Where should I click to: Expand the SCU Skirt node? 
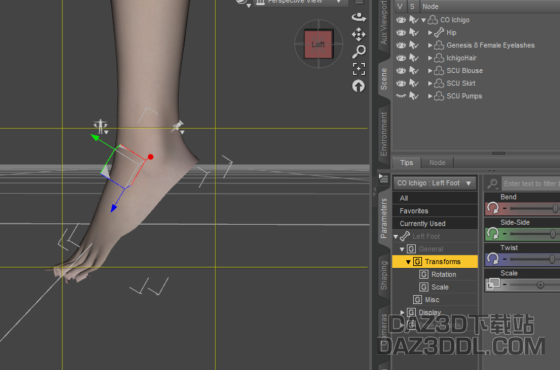pos(430,83)
